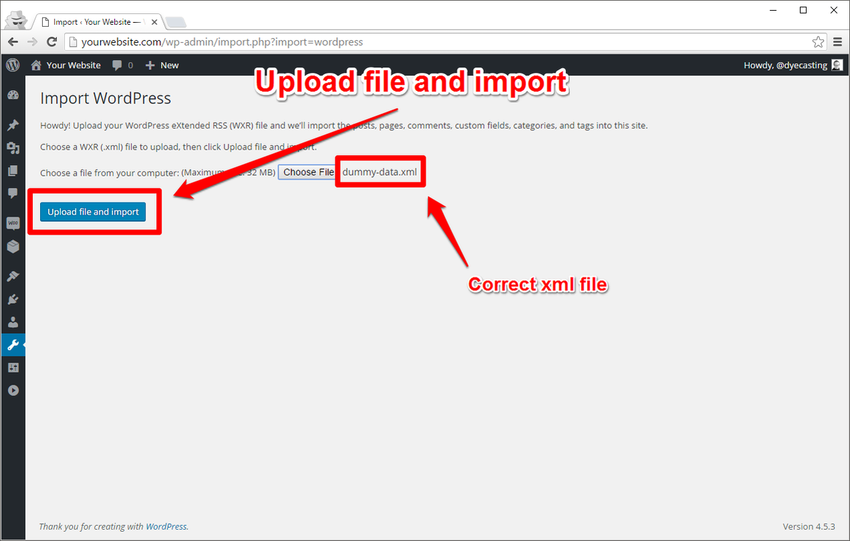Click Version 4.5.3 footer text
This screenshot has width=850, height=541.
pyautogui.click(x=809, y=526)
